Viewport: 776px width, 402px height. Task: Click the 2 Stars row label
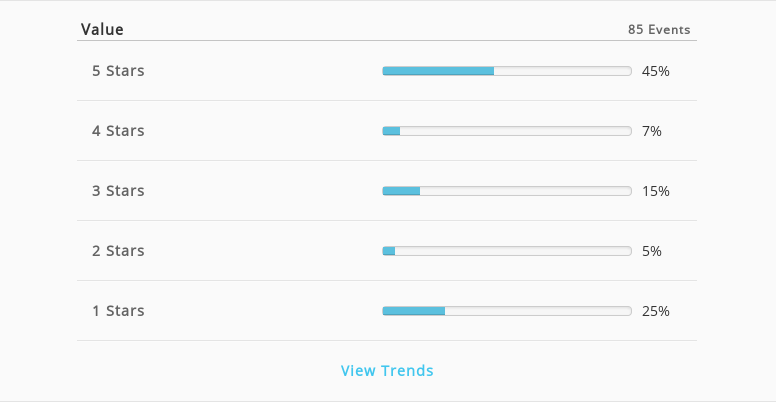(118, 251)
